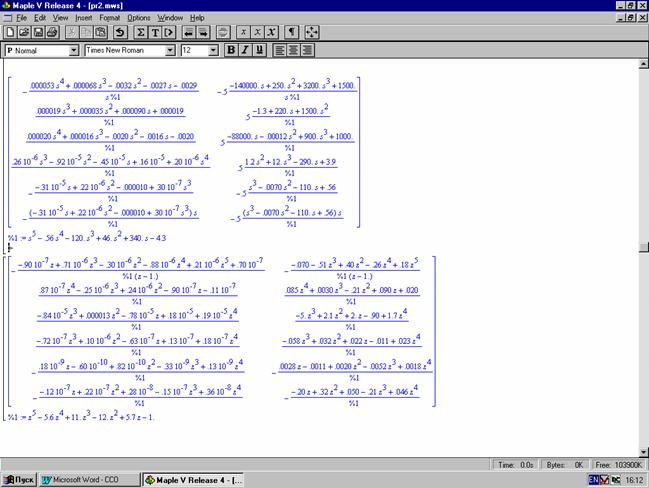Toggle Underline formatting

tap(260, 50)
